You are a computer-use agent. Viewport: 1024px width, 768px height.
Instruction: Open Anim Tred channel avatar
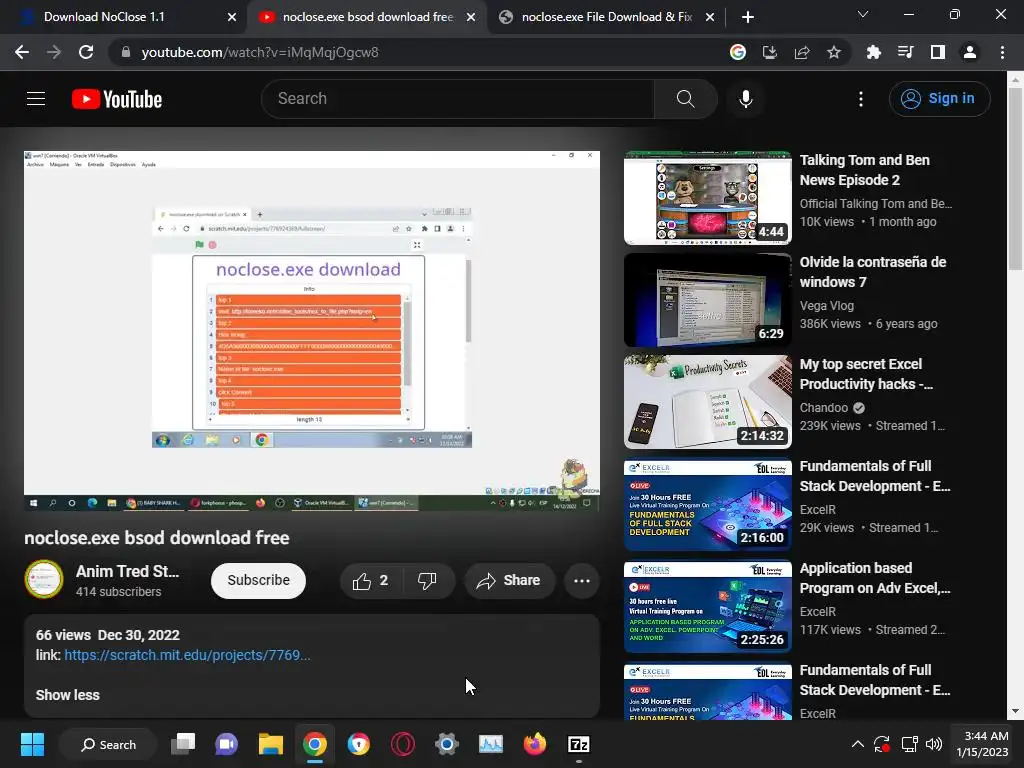click(x=44, y=579)
